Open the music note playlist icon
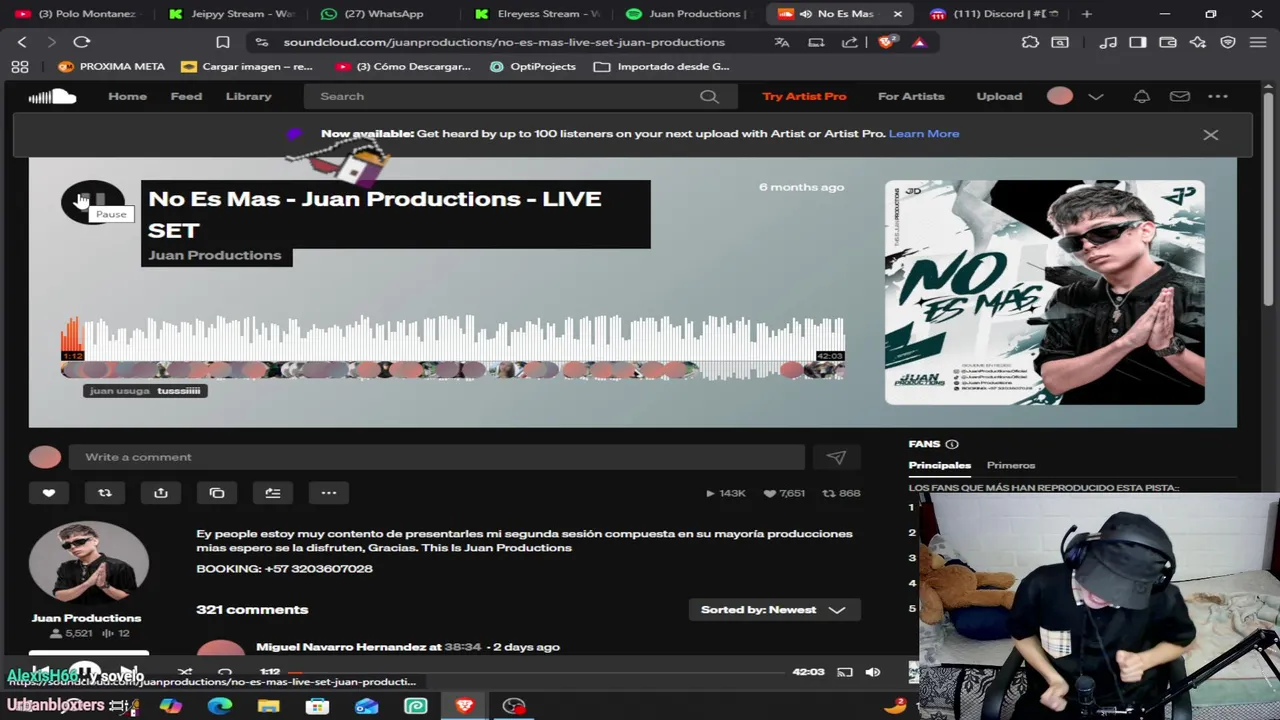 point(1108,42)
